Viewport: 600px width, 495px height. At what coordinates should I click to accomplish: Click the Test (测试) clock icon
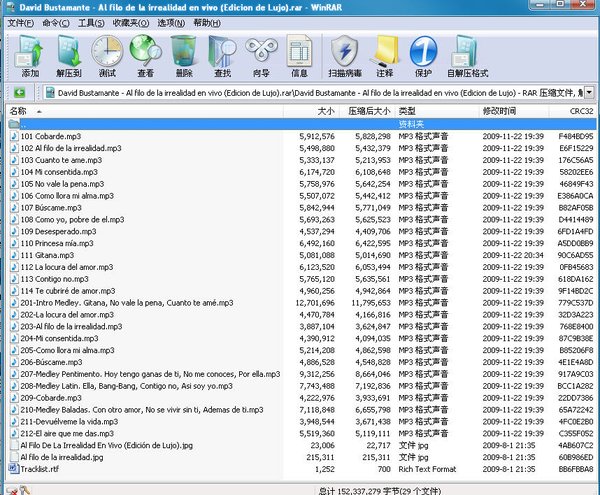point(107,52)
